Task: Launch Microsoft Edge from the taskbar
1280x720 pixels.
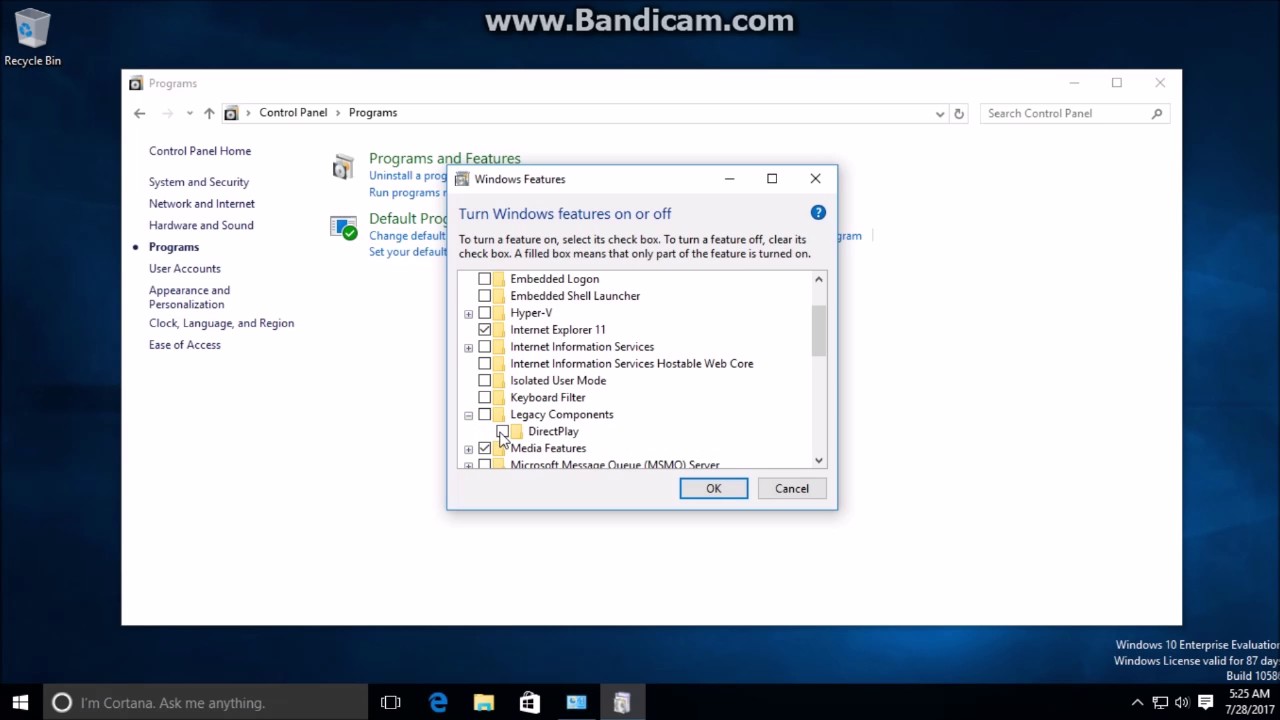Action: coord(438,702)
